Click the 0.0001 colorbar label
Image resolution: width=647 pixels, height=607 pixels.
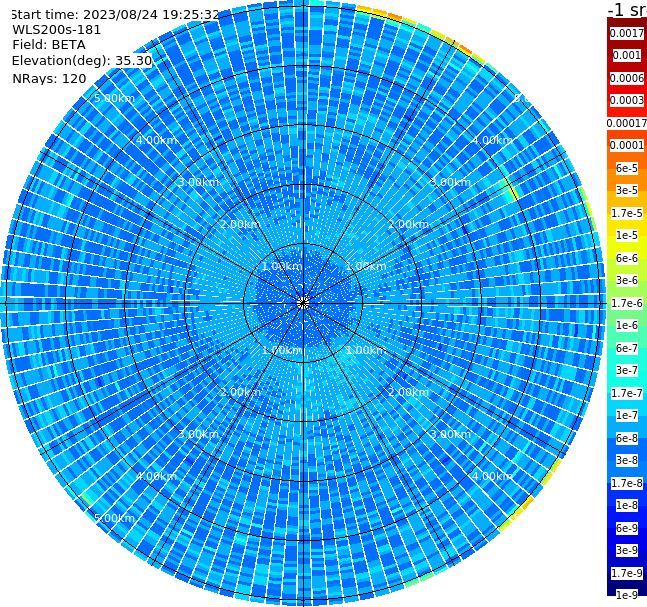(x=627, y=145)
